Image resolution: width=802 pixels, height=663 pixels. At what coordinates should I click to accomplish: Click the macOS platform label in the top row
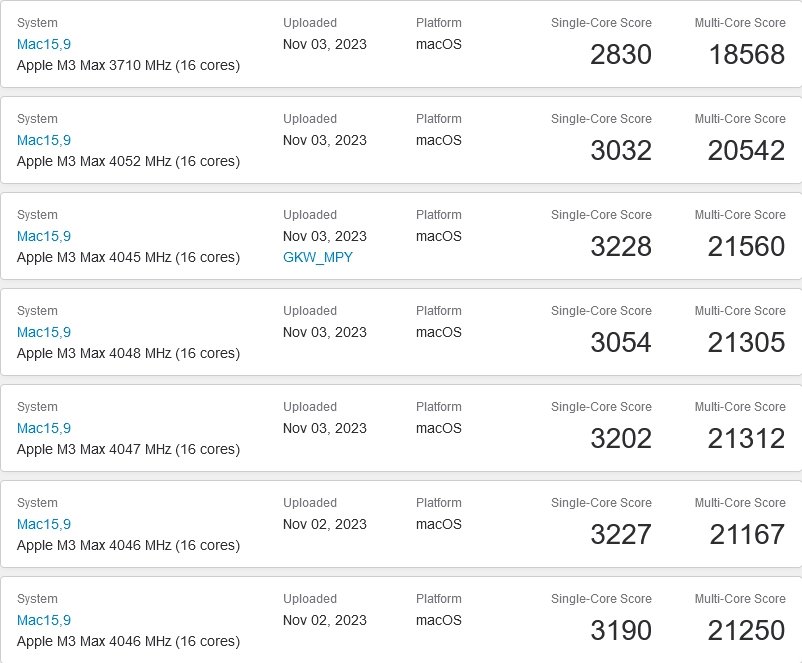tap(438, 44)
